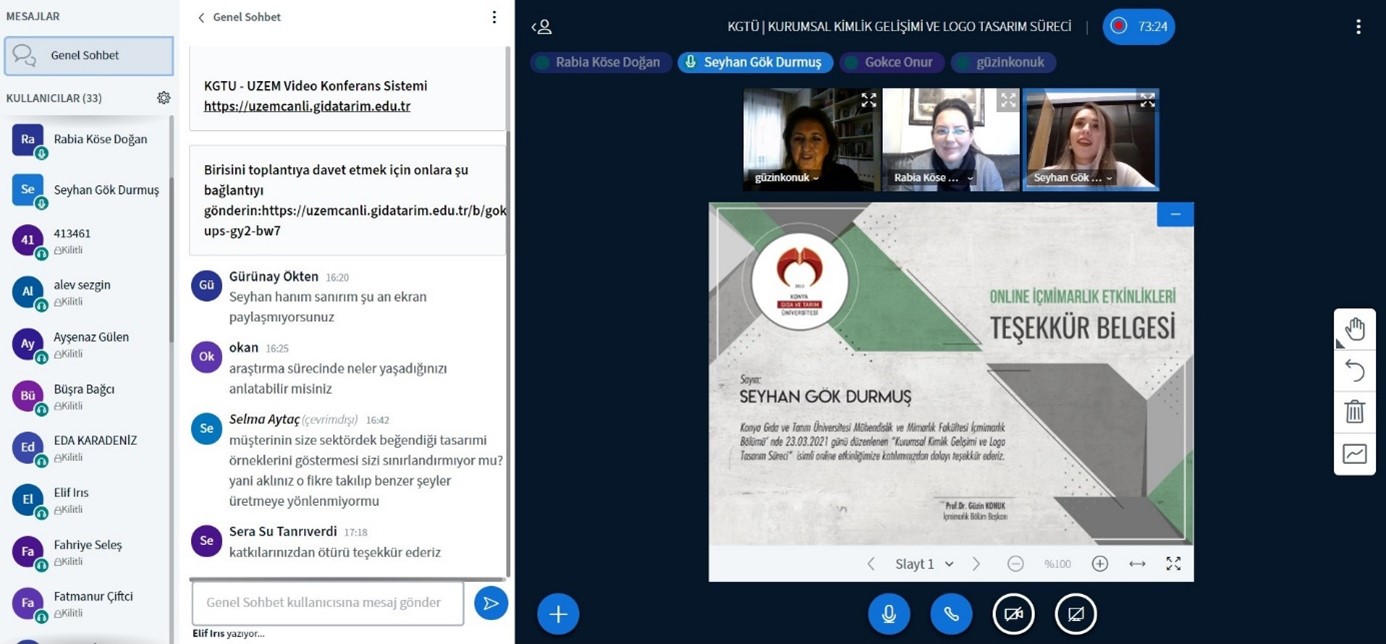
Task: Select user 413461 in list
Action: click(x=86, y=241)
